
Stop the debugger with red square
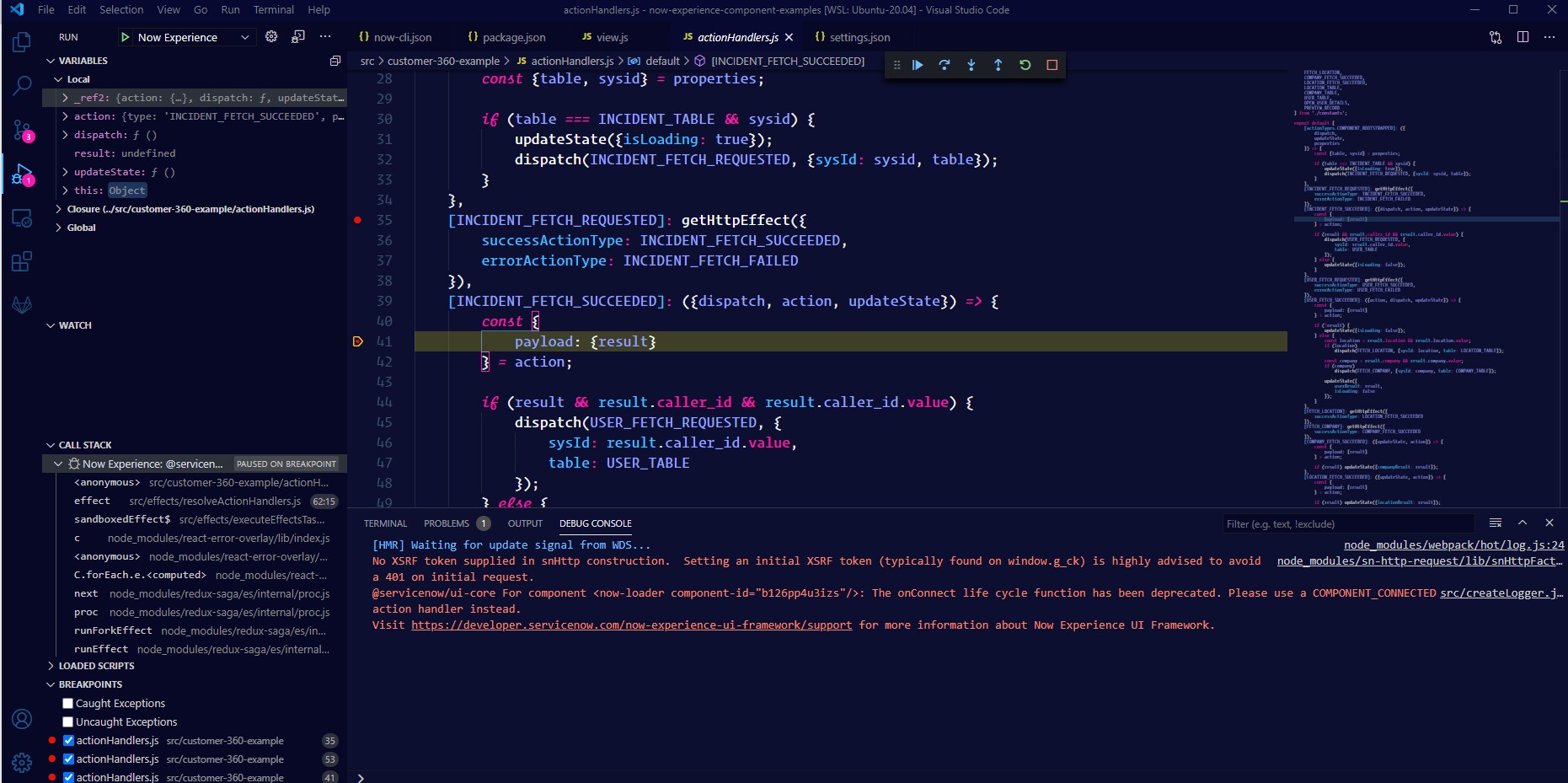(1052, 65)
